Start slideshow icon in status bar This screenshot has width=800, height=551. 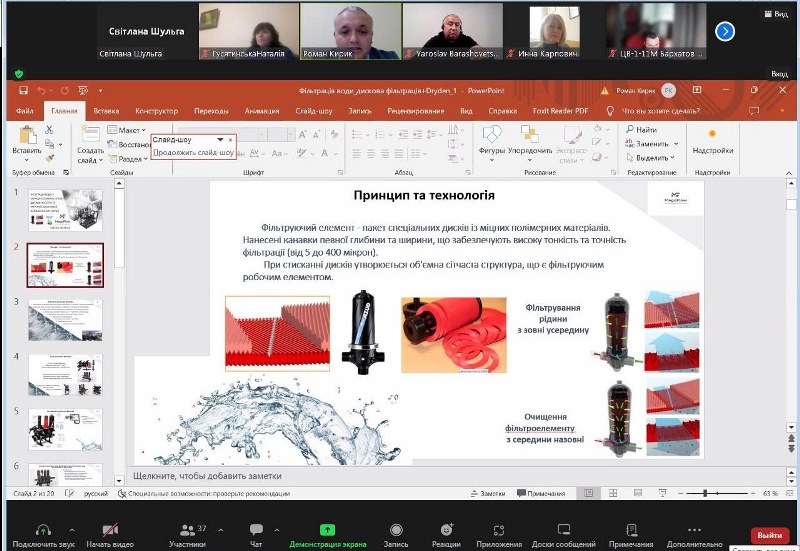point(662,493)
